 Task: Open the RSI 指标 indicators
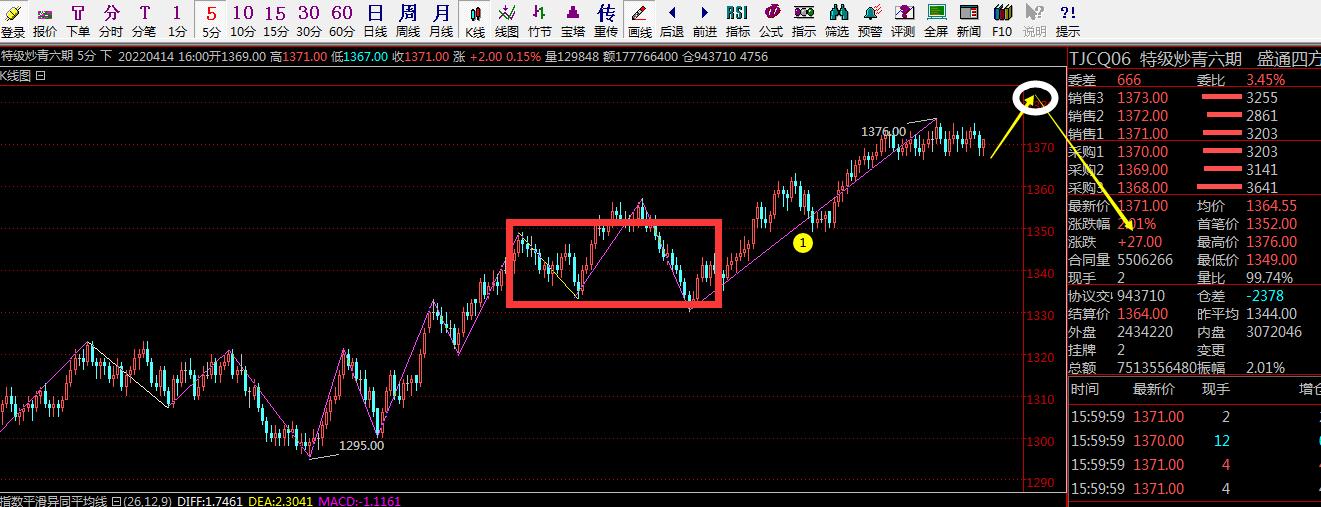(738, 20)
